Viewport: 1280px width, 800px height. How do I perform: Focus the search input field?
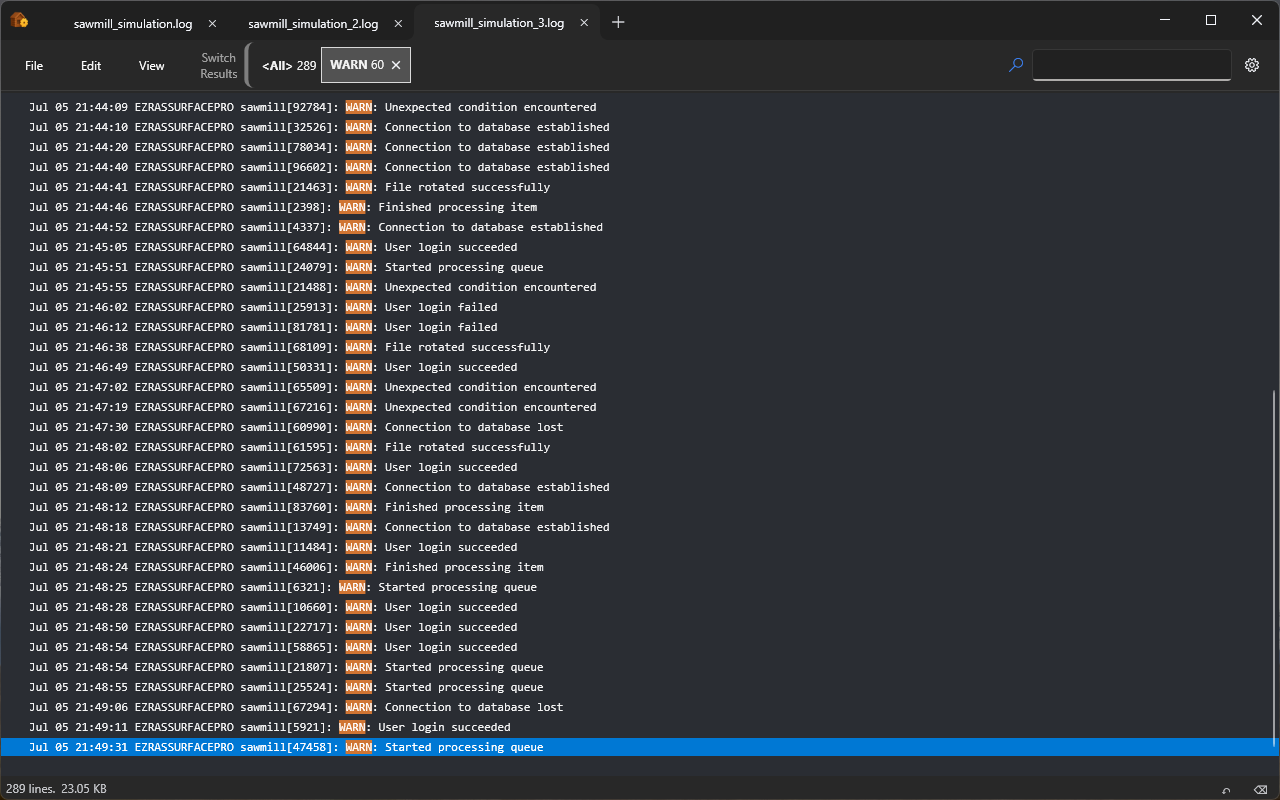click(x=1132, y=65)
